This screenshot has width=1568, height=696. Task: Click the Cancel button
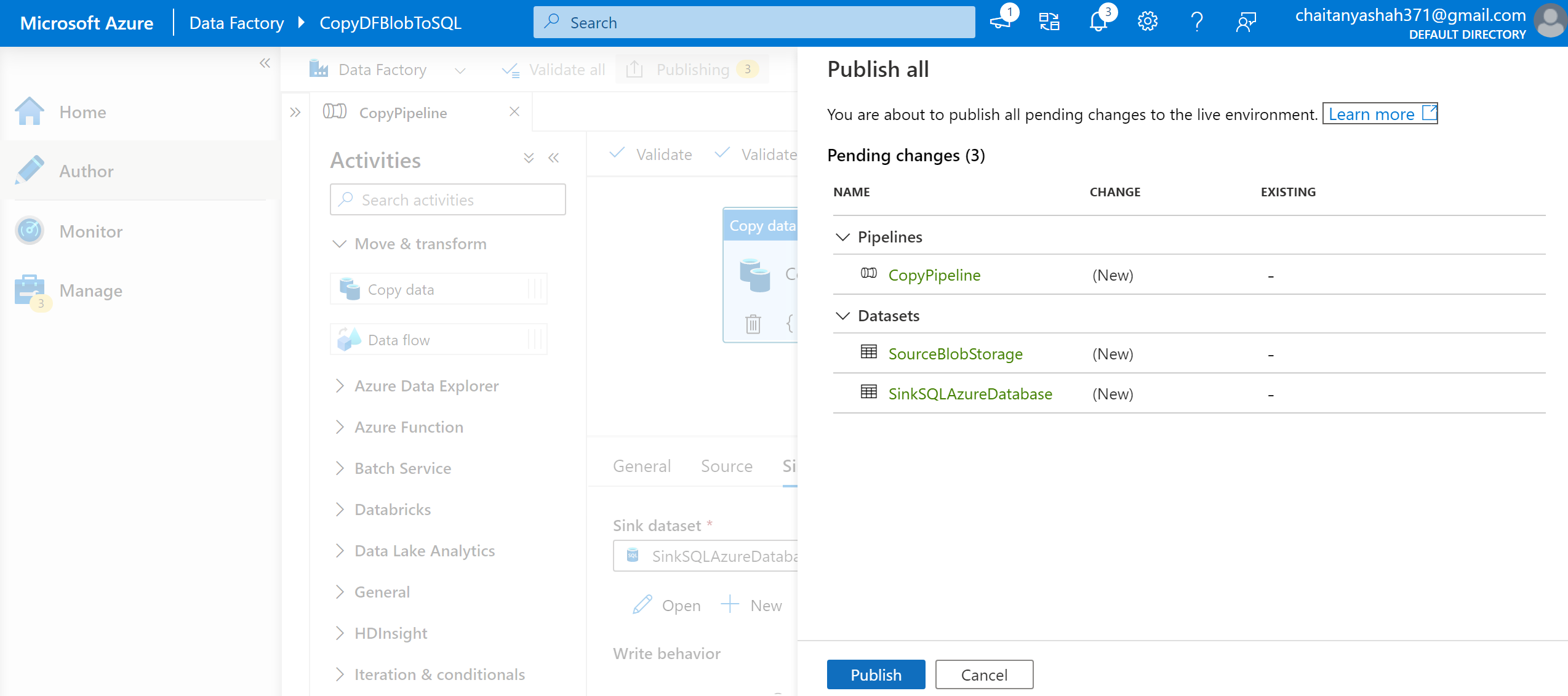point(984,674)
